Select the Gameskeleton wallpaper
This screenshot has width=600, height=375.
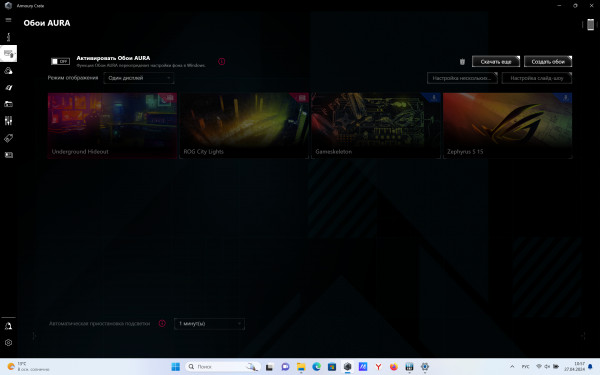click(x=376, y=125)
